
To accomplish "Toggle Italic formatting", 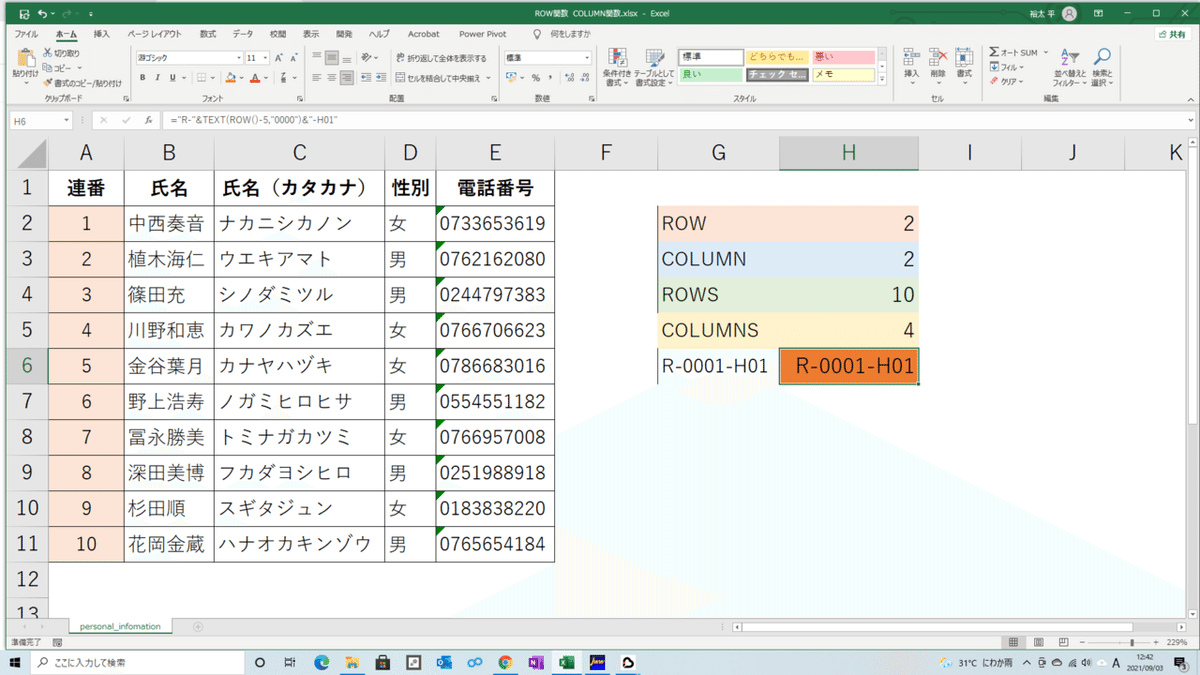I will (x=158, y=77).
